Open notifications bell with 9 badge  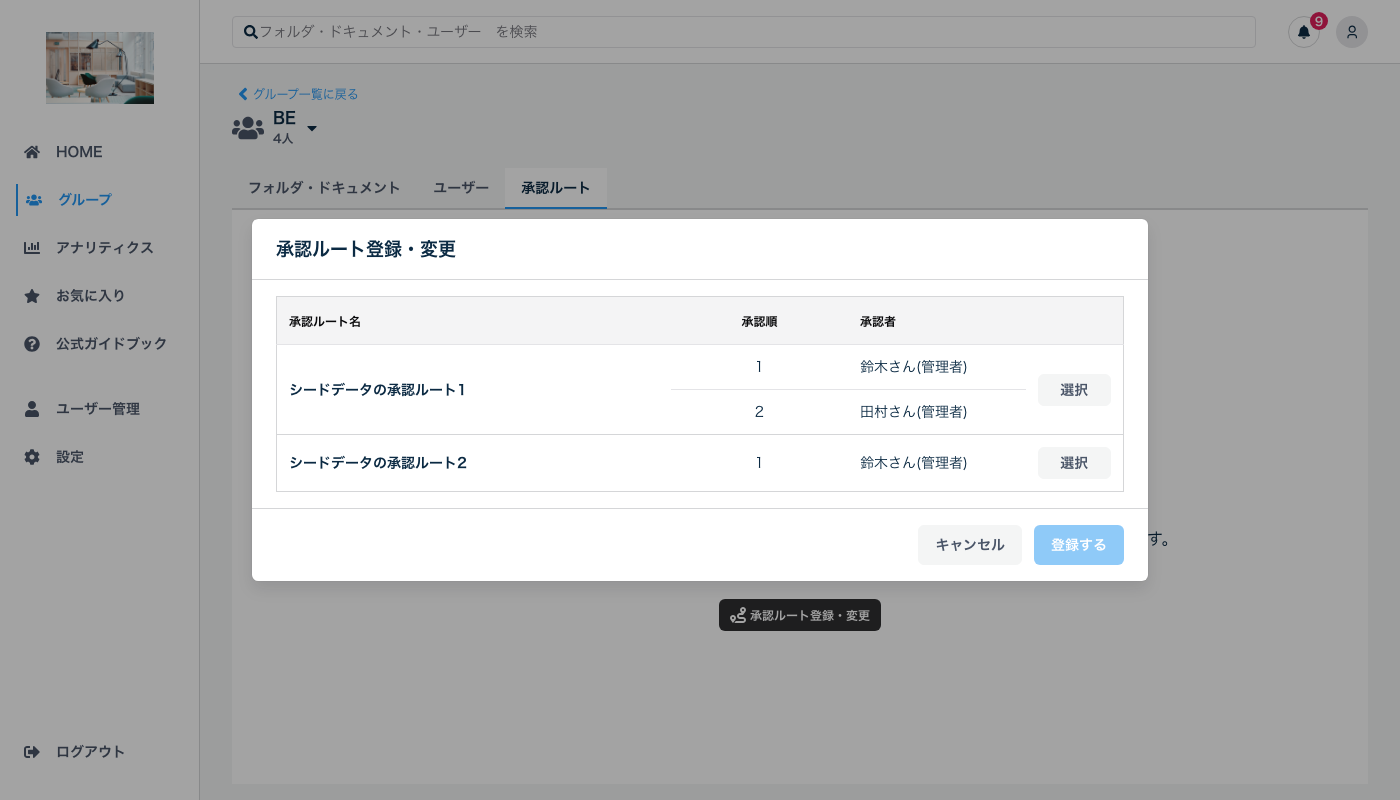pos(1304,32)
